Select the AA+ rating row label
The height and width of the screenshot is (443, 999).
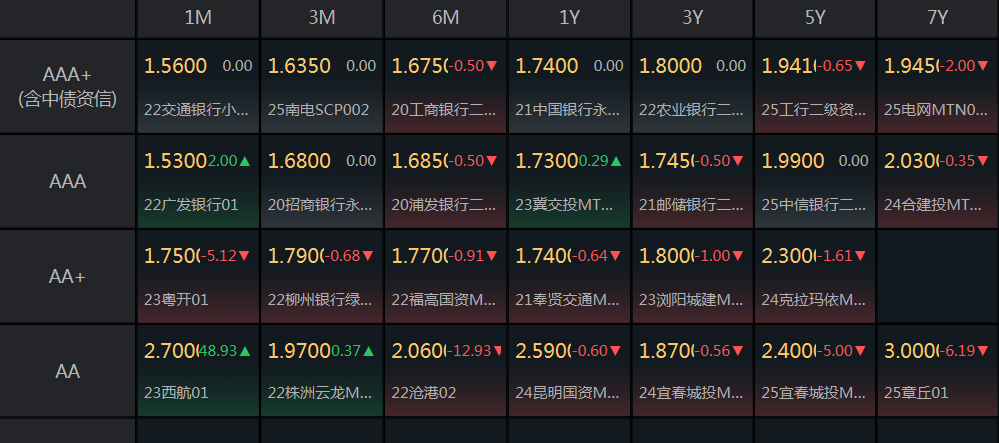pos(68,277)
